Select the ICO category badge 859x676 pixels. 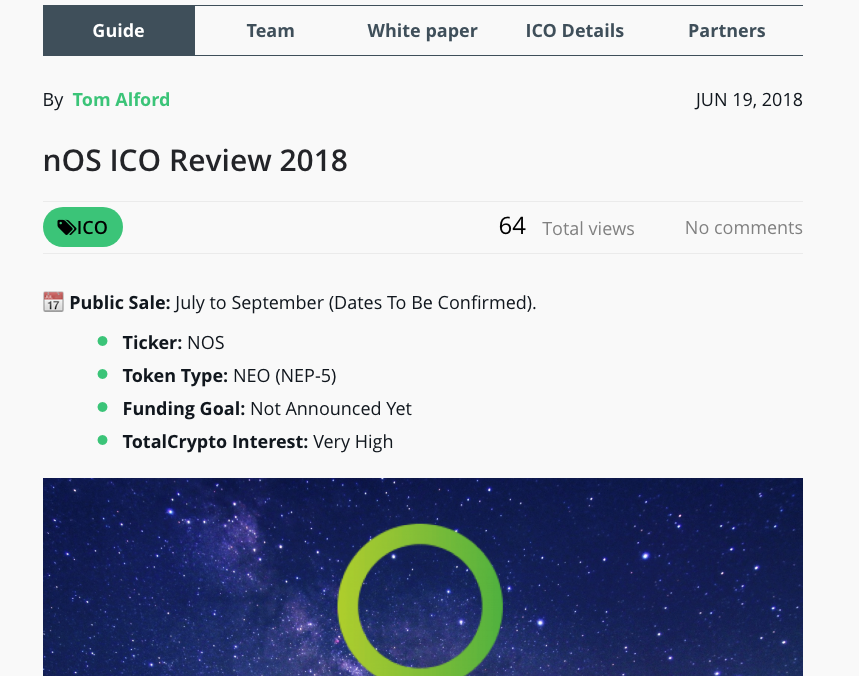click(82, 227)
